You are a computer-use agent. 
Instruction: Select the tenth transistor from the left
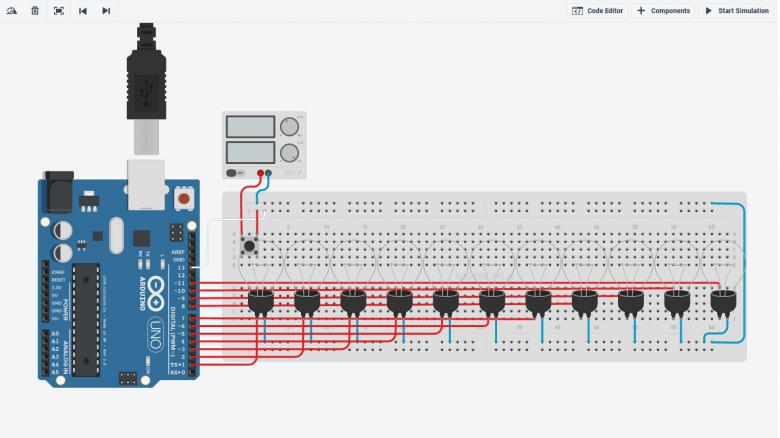coord(677,303)
